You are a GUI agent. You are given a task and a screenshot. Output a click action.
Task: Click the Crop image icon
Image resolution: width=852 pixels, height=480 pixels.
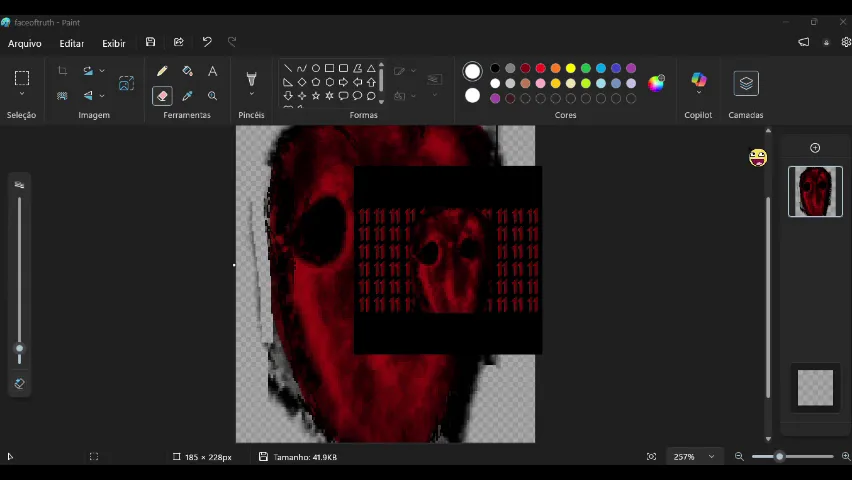click(62, 71)
